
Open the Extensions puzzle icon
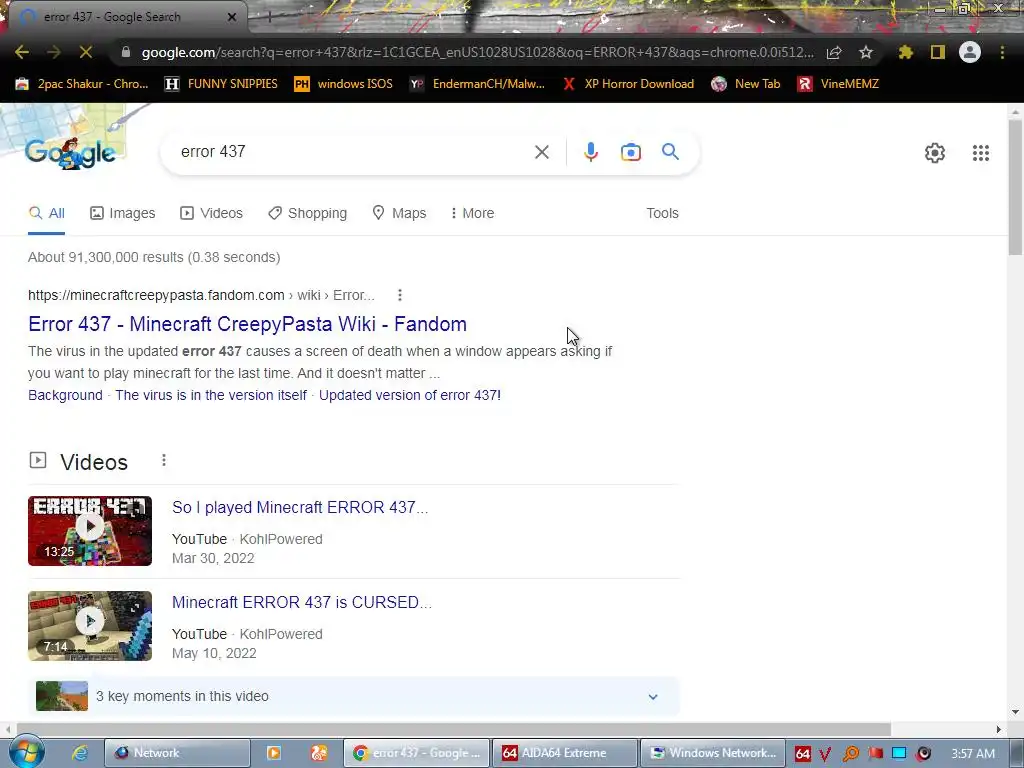pos(905,52)
